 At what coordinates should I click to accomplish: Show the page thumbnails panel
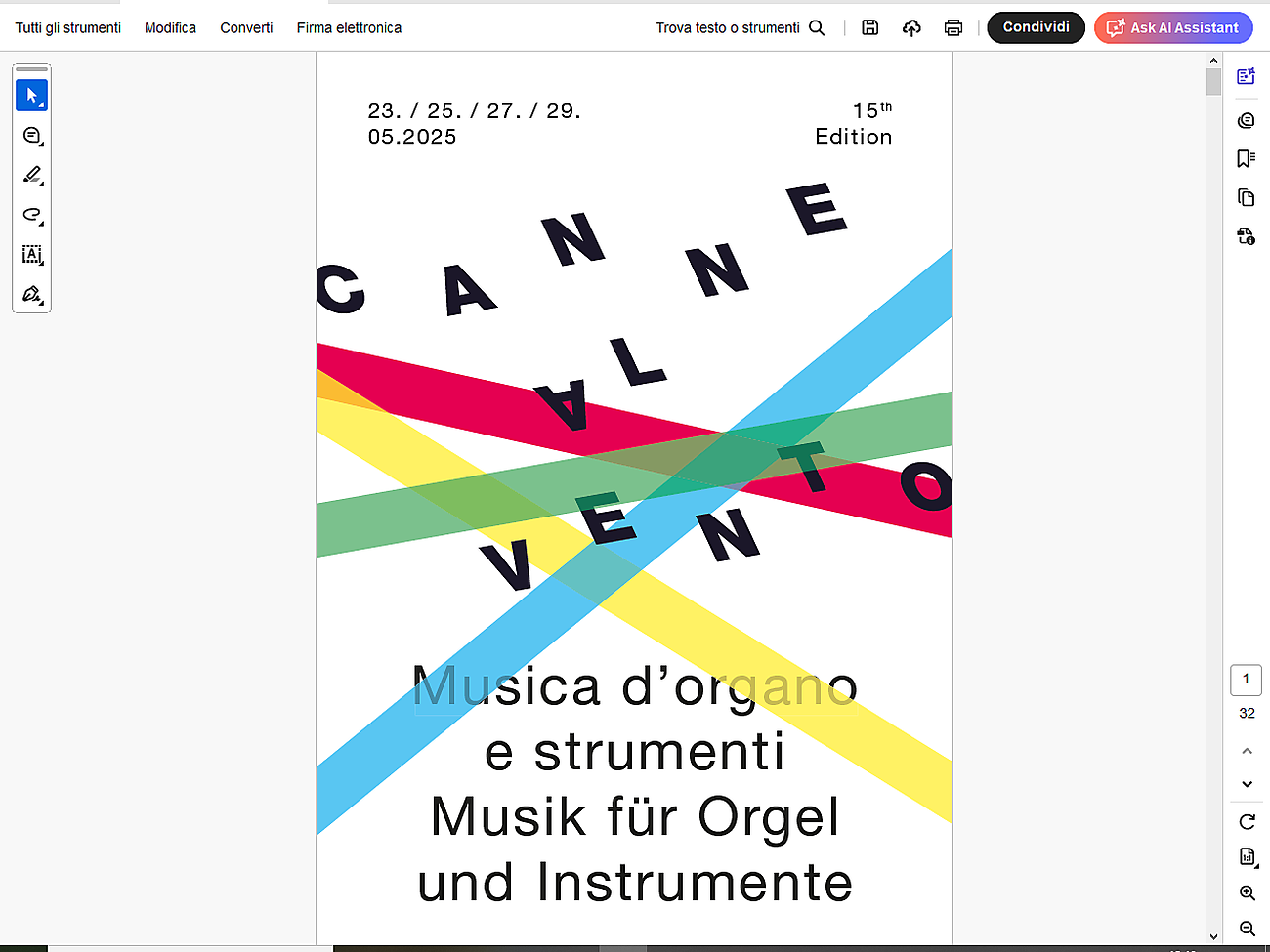tap(1246, 197)
